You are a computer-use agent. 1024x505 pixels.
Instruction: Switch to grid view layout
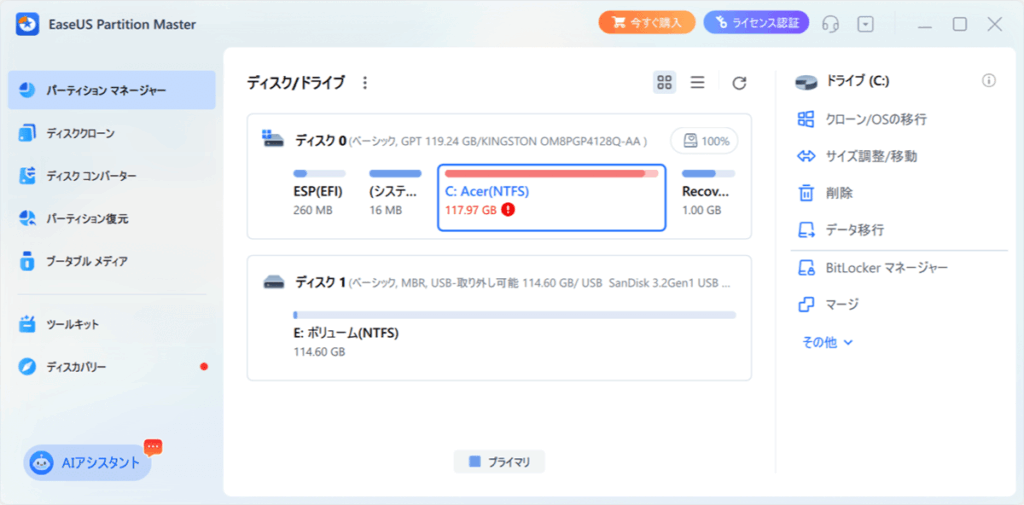tap(664, 83)
